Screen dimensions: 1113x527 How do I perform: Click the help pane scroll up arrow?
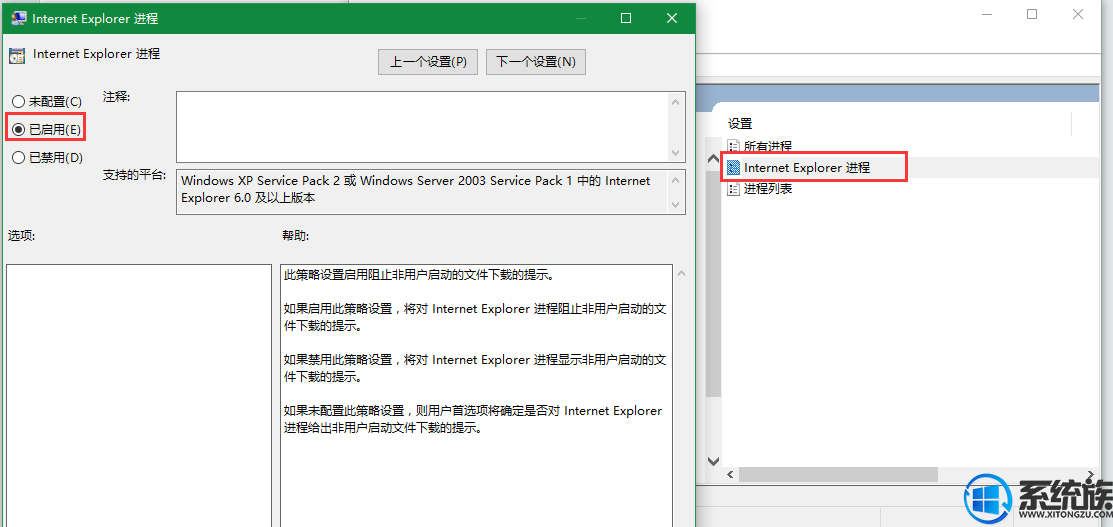click(681, 273)
